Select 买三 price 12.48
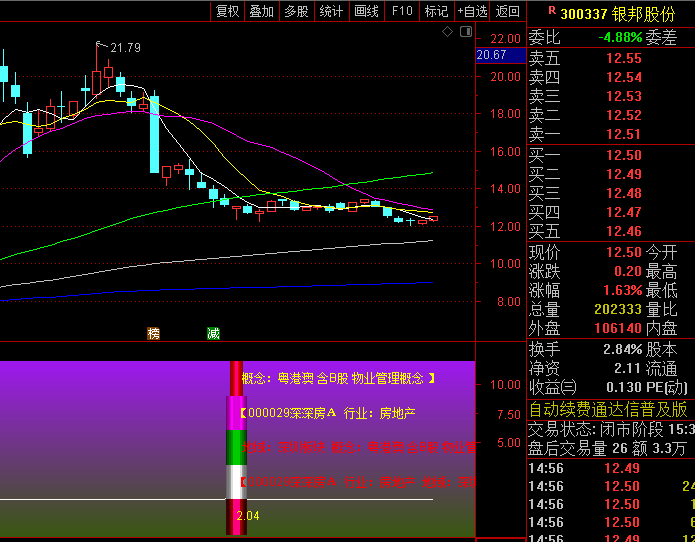The height and width of the screenshot is (542, 695). [624, 194]
